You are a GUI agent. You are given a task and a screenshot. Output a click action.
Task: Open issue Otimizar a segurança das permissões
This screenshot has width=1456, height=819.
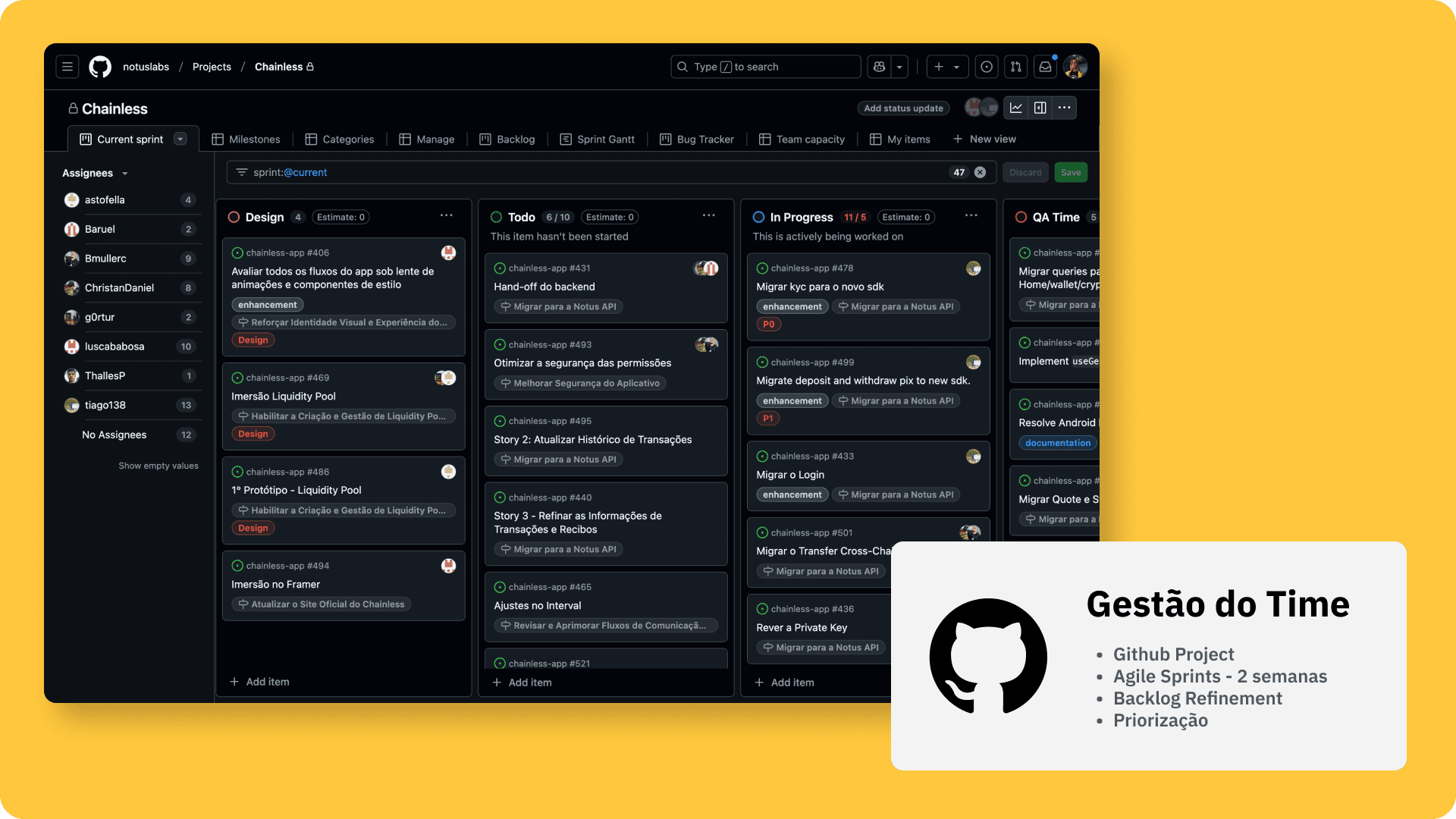click(582, 363)
